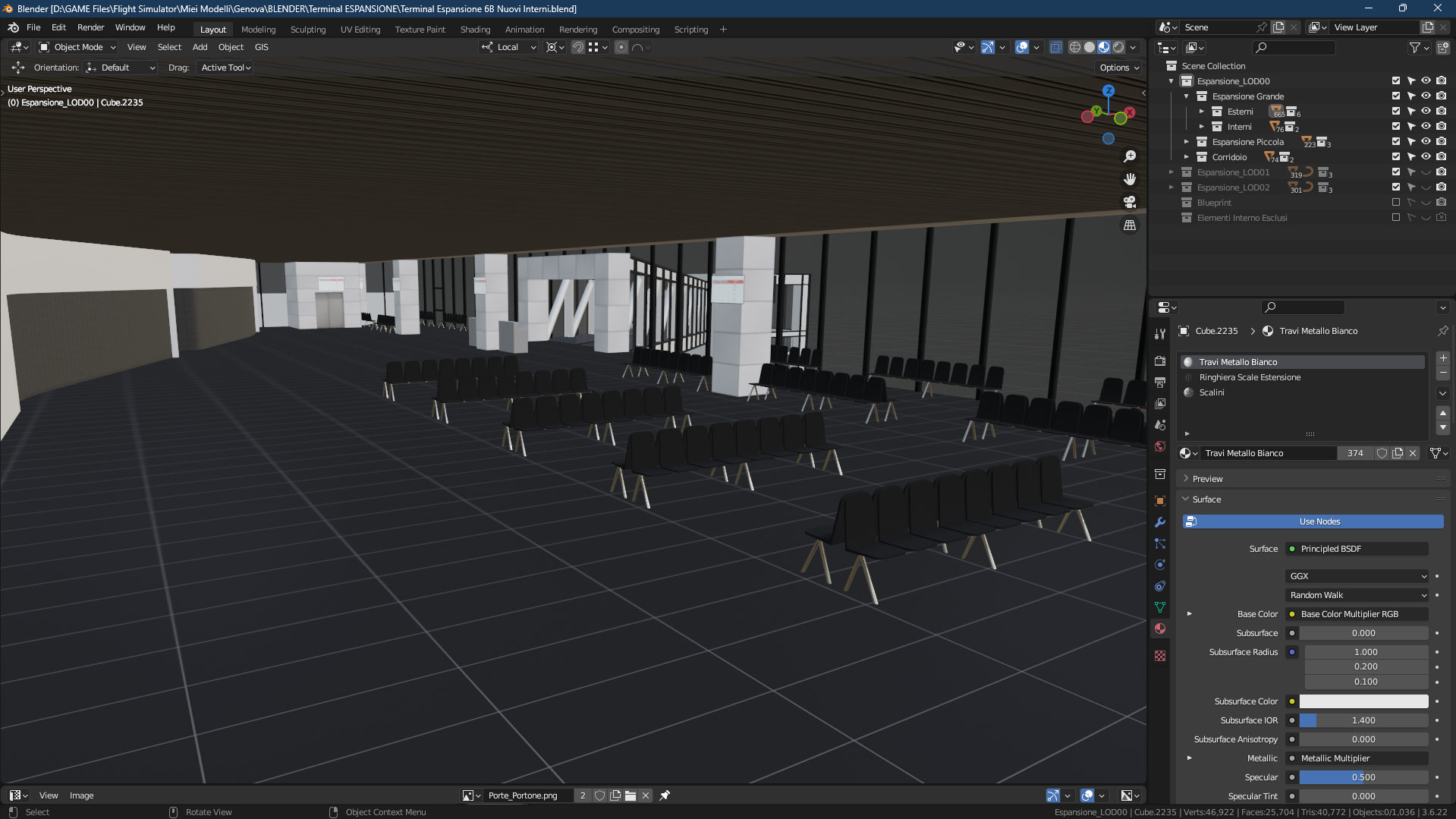Expand the Base Color input

[1189, 614]
